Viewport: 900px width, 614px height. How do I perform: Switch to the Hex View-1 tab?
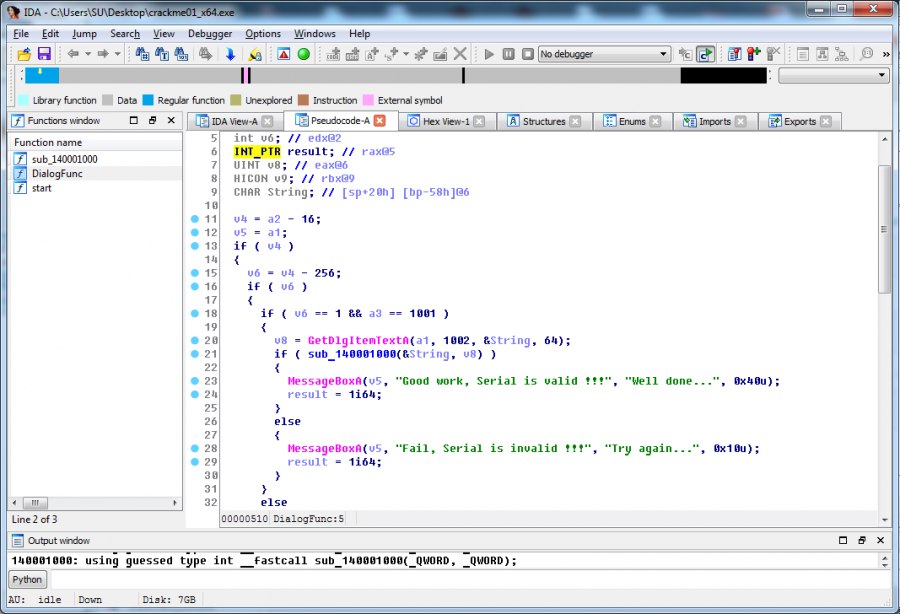click(x=447, y=122)
